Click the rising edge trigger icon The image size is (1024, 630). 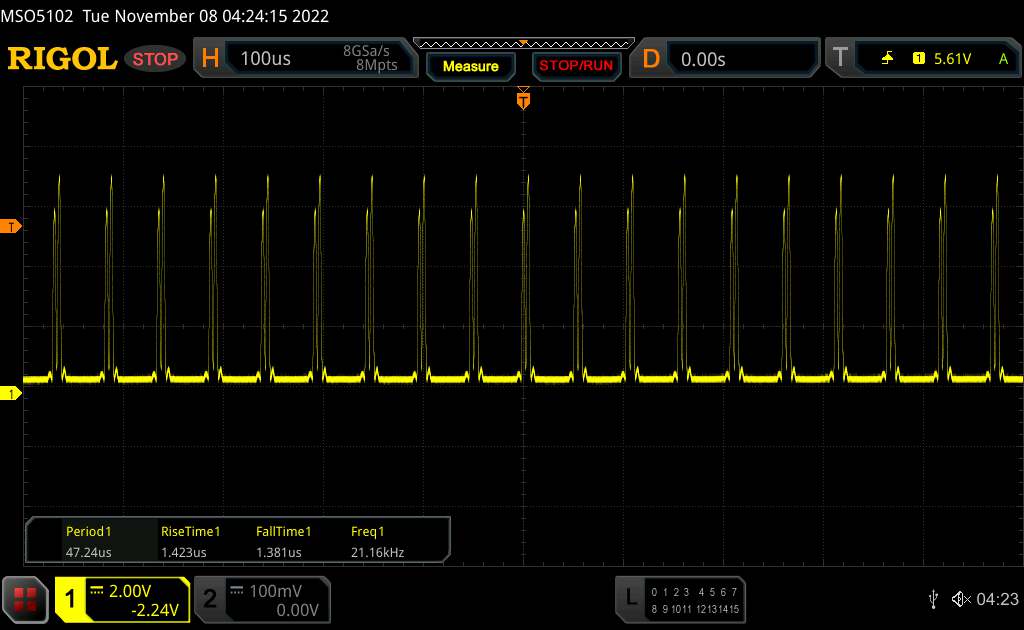click(x=887, y=59)
